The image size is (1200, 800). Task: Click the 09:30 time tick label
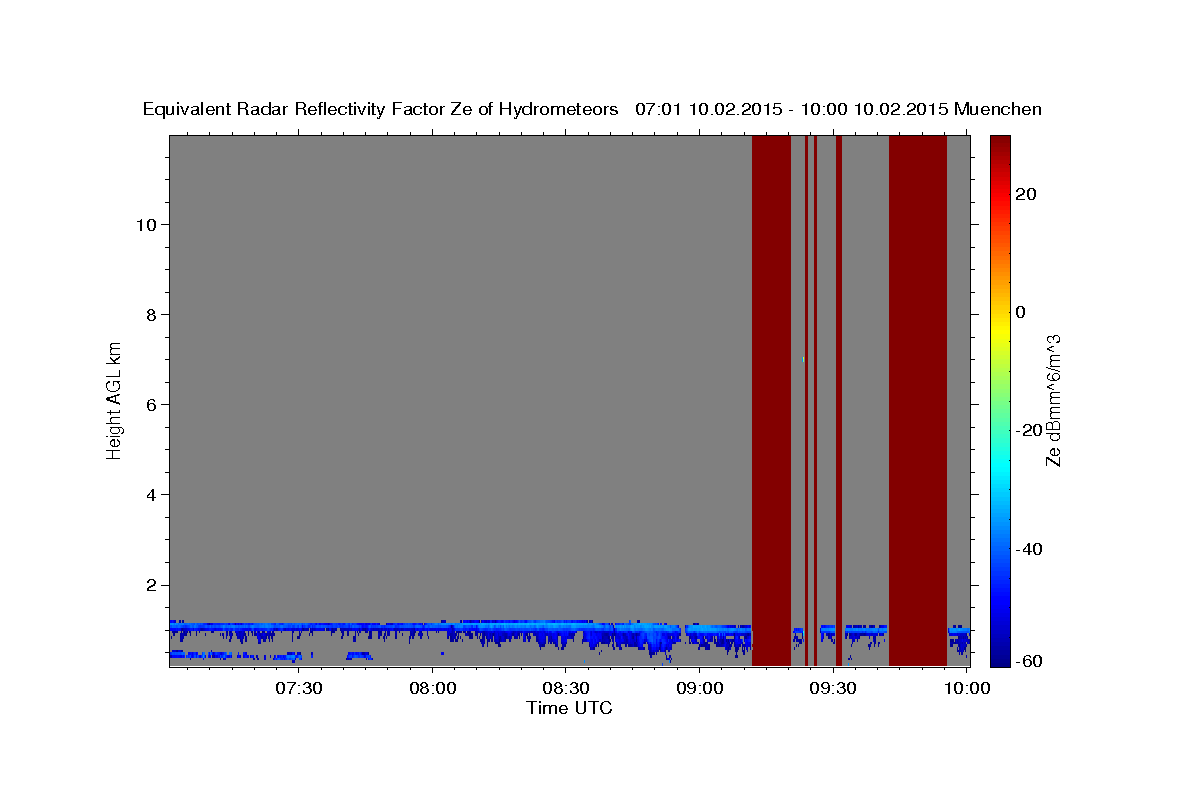[x=833, y=688]
